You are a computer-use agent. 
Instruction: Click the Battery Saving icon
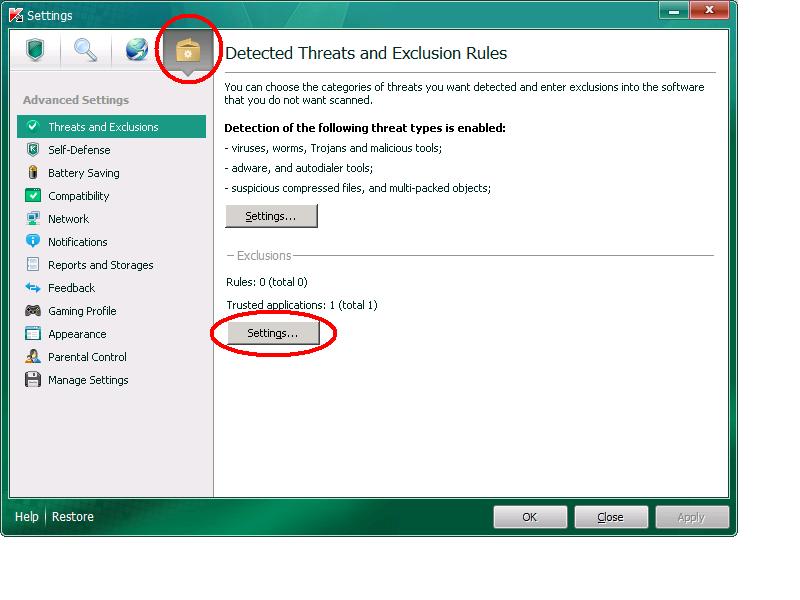pyautogui.click(x=33, y=173)
